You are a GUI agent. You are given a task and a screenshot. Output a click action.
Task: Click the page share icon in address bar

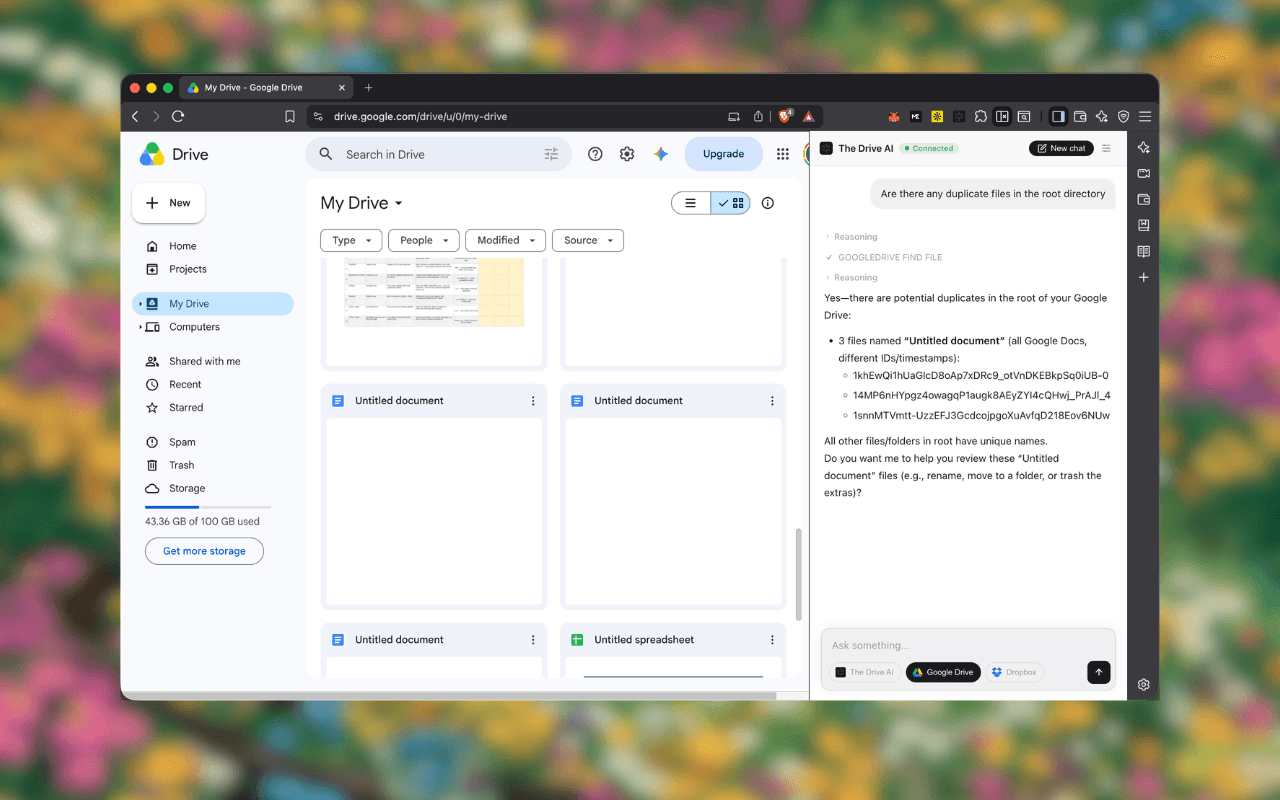point(758,116)
